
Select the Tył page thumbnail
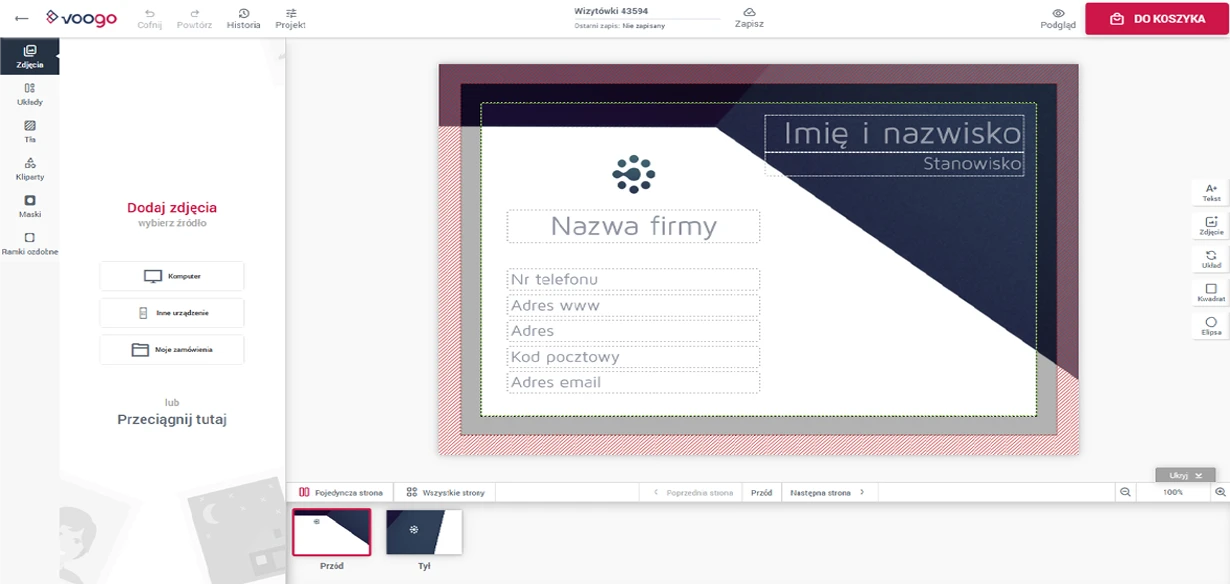coord(424,532)
